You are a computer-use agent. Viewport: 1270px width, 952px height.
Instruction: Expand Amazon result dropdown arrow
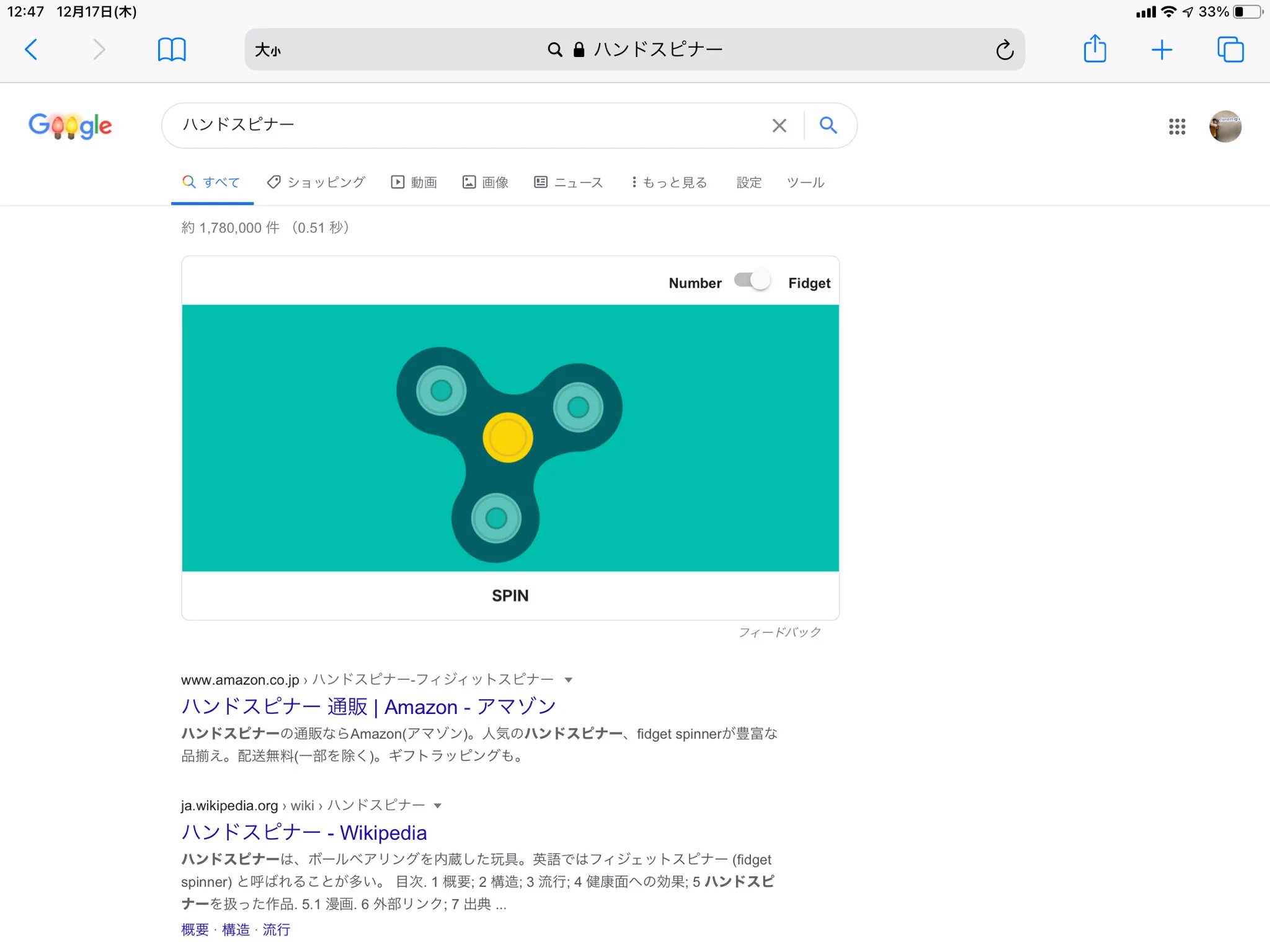coord(568,680)
